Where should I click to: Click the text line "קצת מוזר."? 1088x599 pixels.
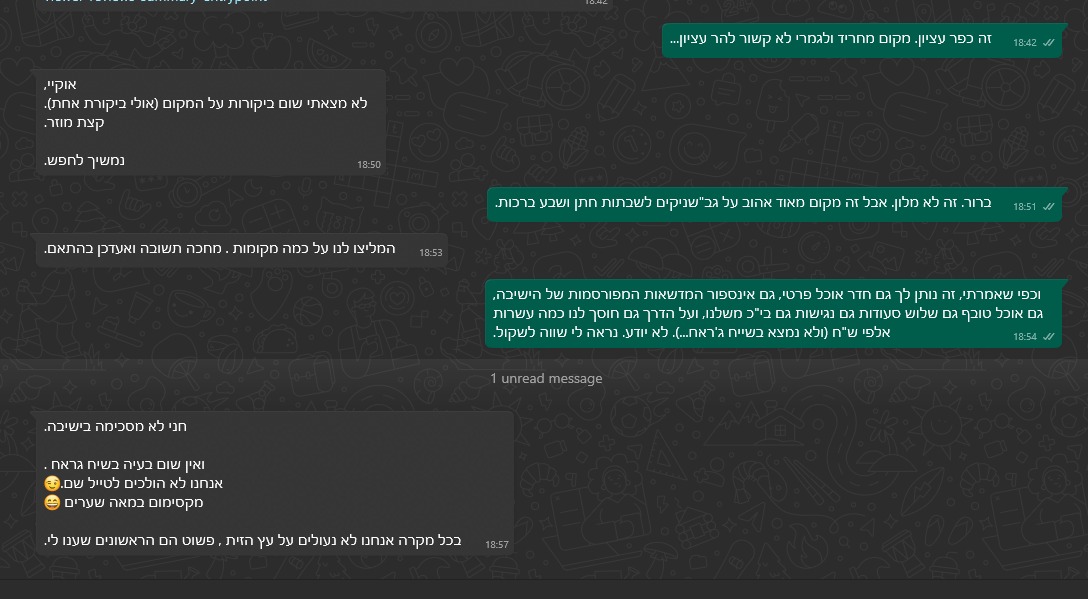point(75,122)
